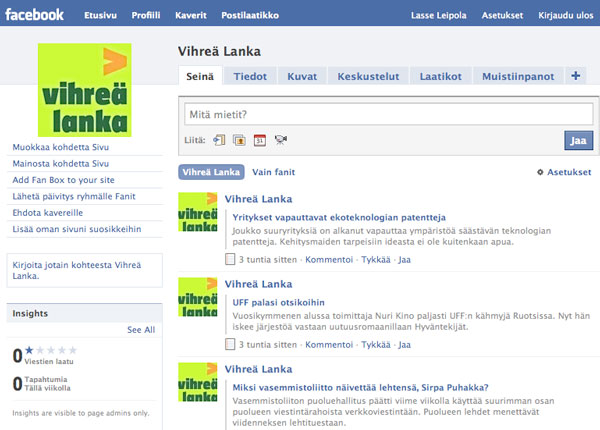
Task: Select the Vain fanit filter
Action: click(x=274, y=172)
